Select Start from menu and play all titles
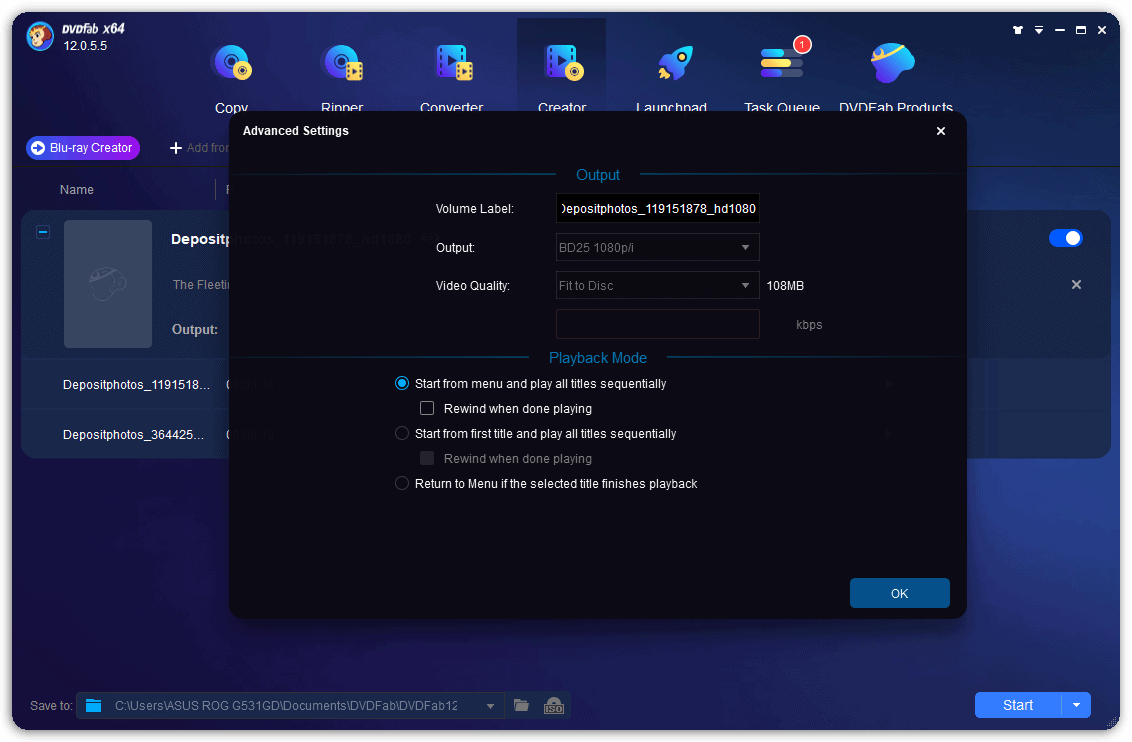Screen dimensions: 1132x742 pos(402,383)
